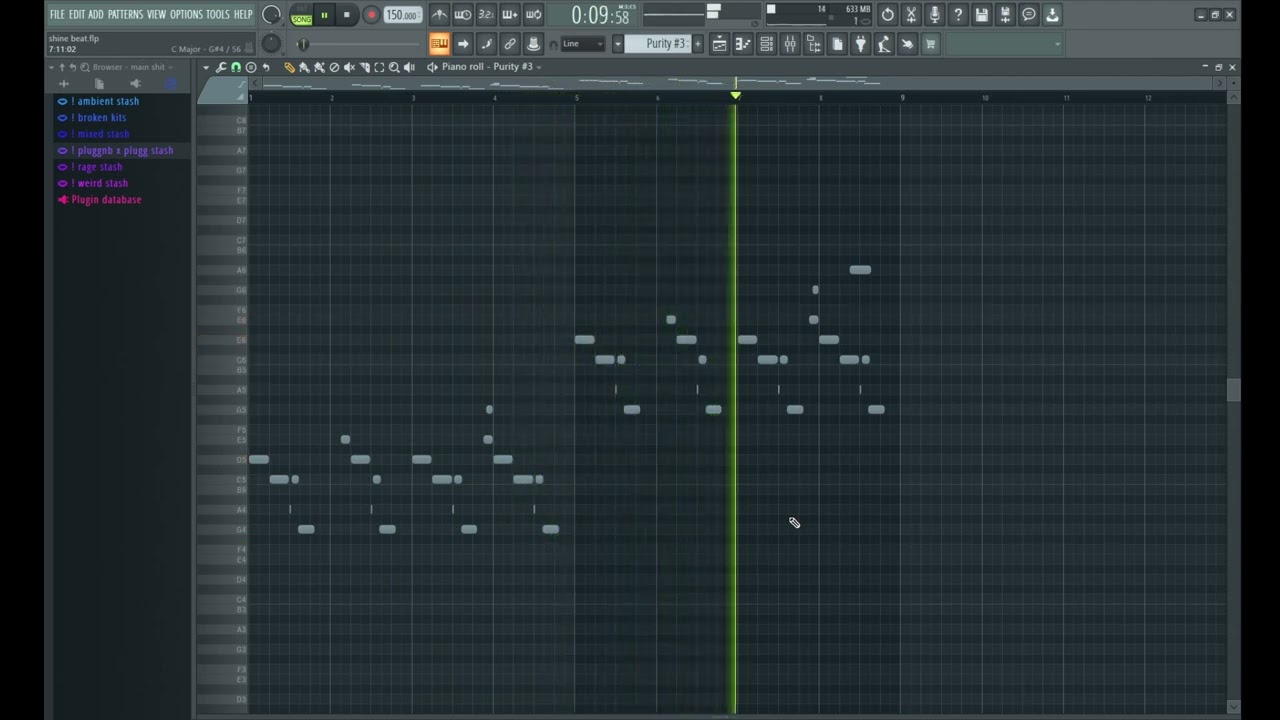Select the piano roll Select tool
Viewport: 1280px width, 720px height.
pyautogui.click(x=379, y=67)
